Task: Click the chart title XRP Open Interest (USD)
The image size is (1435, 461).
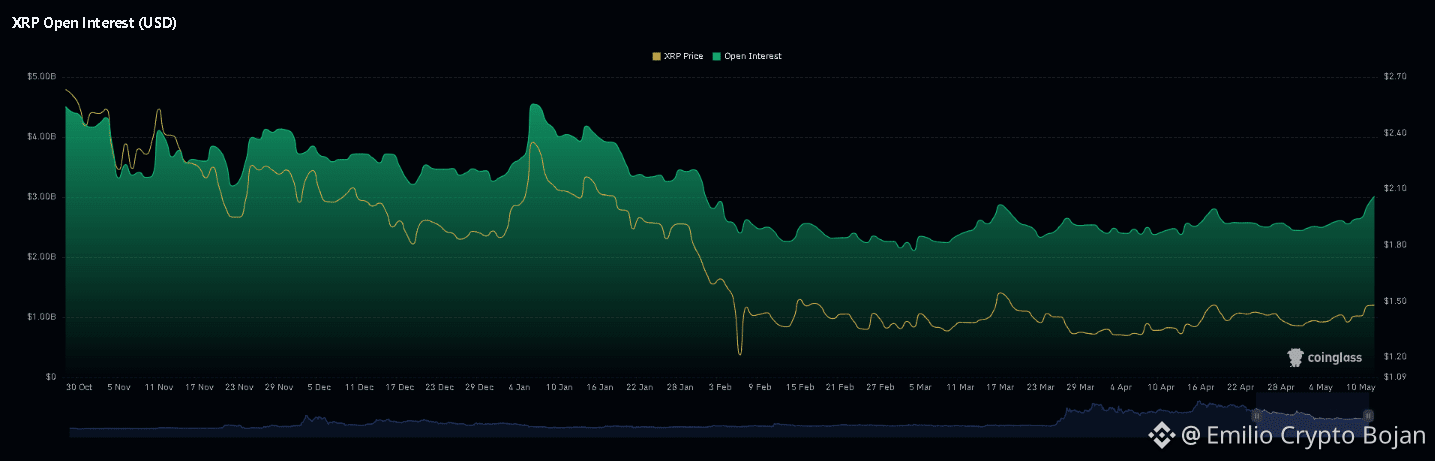Action: click(94, 23)
